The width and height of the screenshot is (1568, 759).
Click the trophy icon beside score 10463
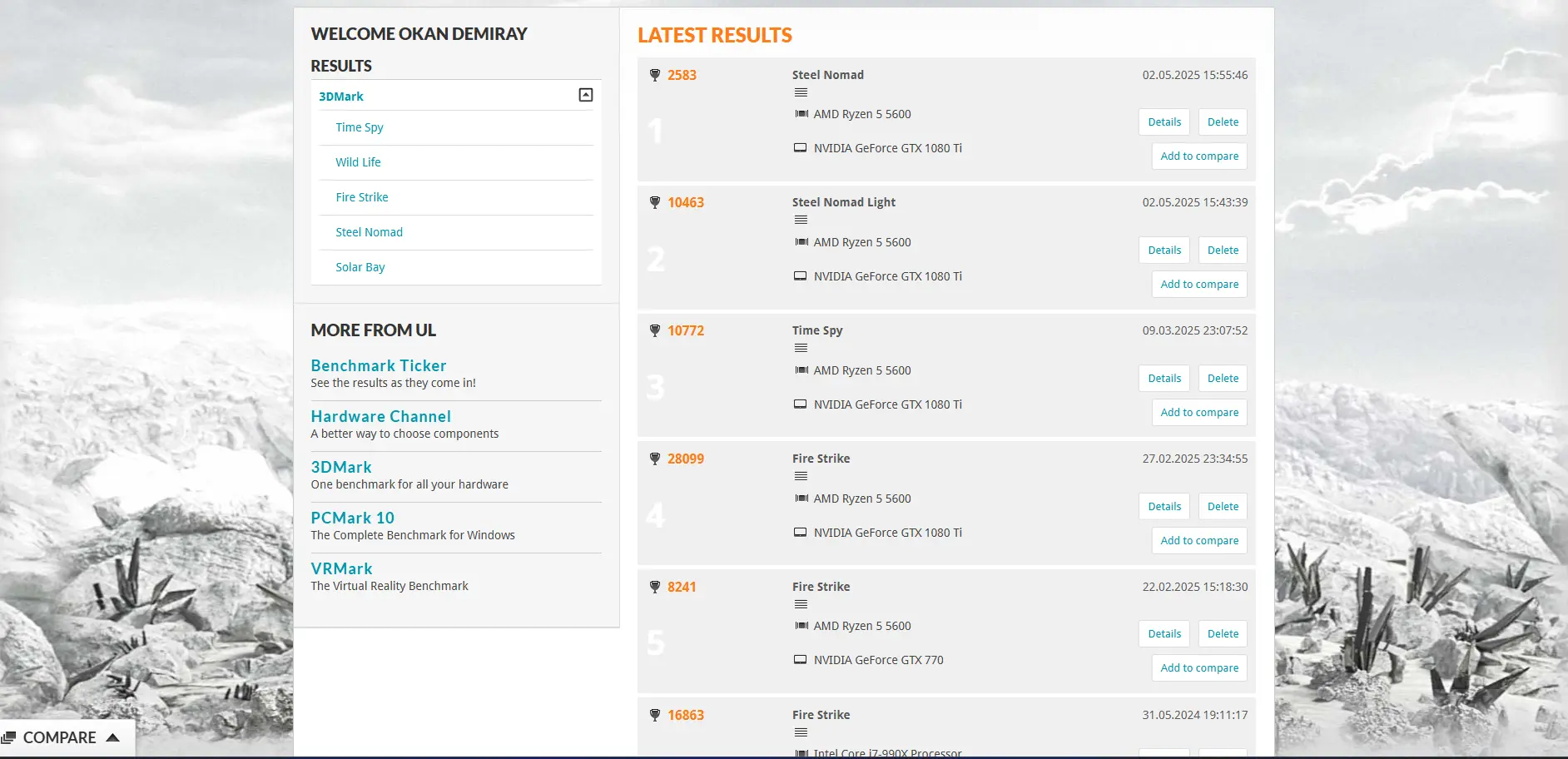click(x=655, y=202)
